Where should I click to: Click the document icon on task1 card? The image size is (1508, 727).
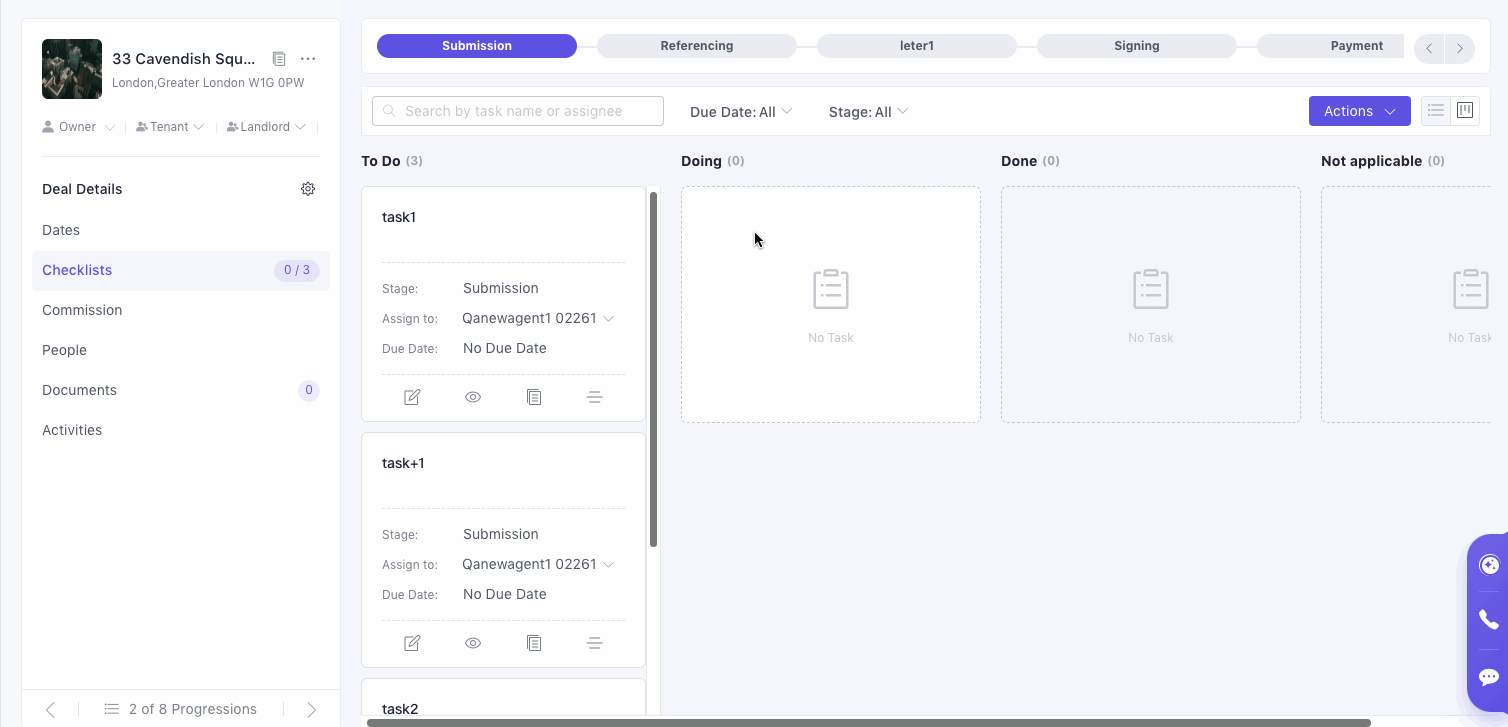click(x=534, y=397)
